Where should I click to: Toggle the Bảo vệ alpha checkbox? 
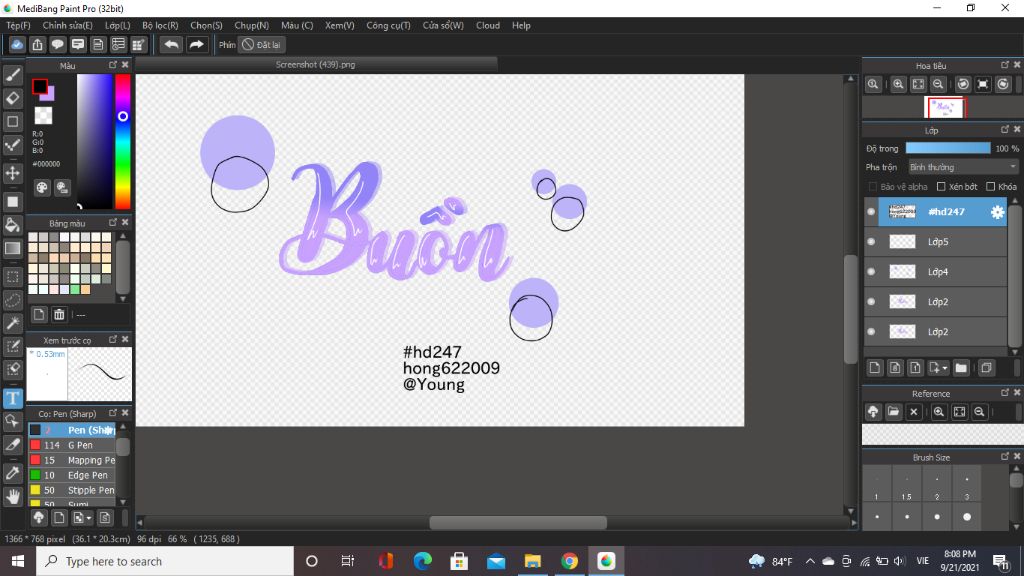pos(872,187)
